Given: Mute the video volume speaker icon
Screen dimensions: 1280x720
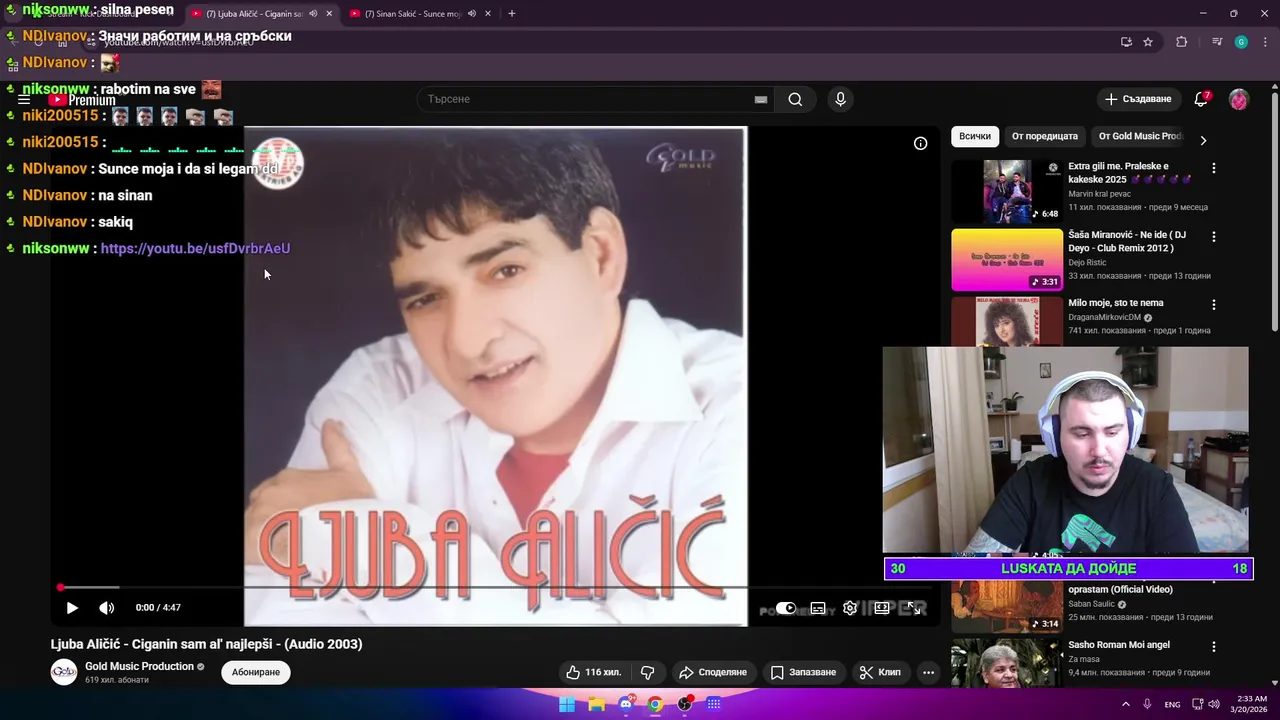Looking at the screenshot, I should point(107,608).
